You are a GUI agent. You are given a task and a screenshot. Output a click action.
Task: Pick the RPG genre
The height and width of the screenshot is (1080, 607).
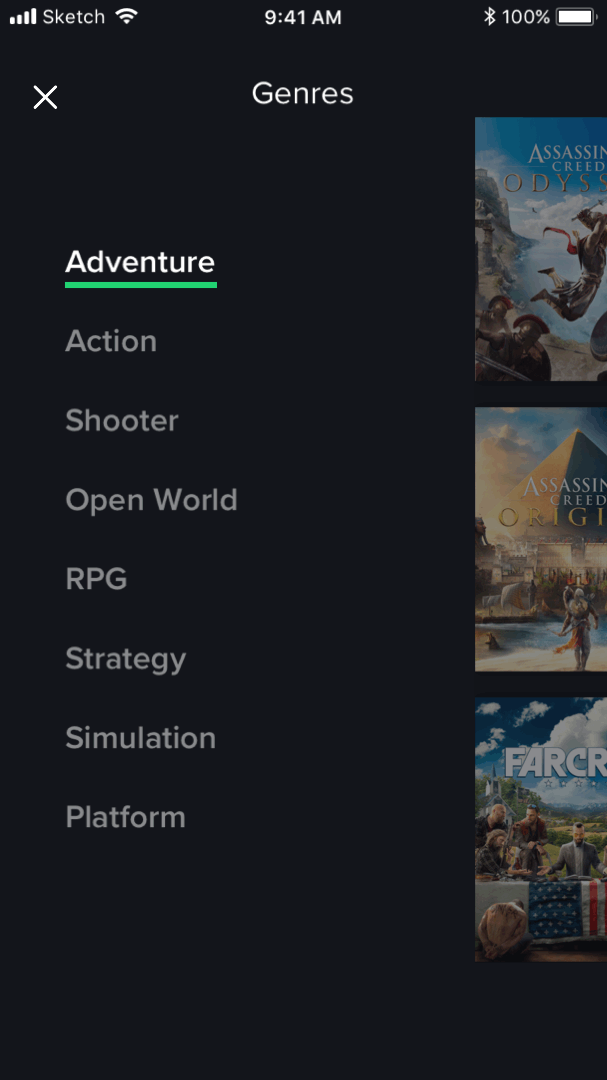pos(96,579)
